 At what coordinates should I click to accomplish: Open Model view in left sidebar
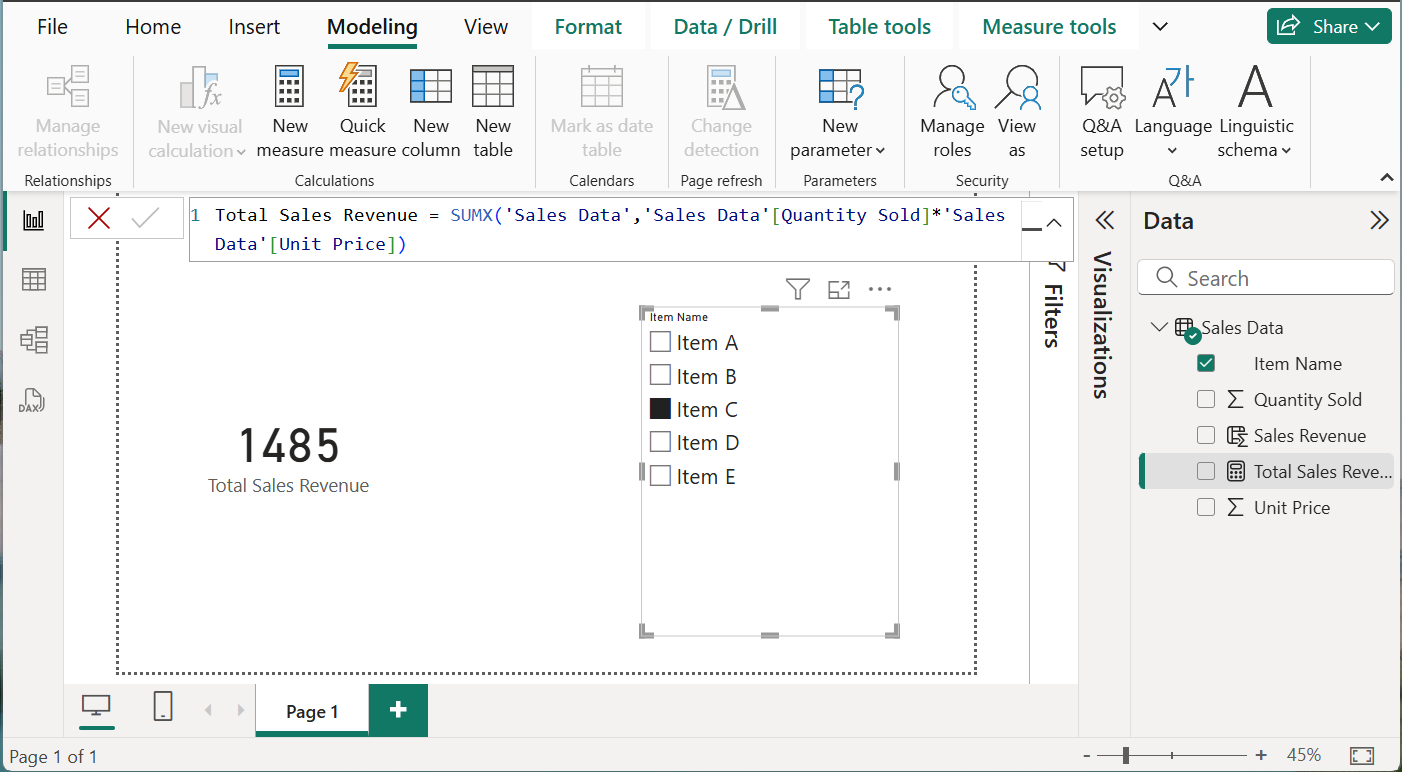point(34,341)
